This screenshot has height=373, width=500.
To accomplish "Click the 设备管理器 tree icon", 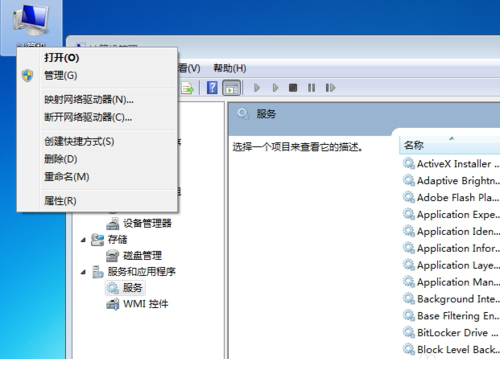I will pyautogui.click(x=113, y=223).
